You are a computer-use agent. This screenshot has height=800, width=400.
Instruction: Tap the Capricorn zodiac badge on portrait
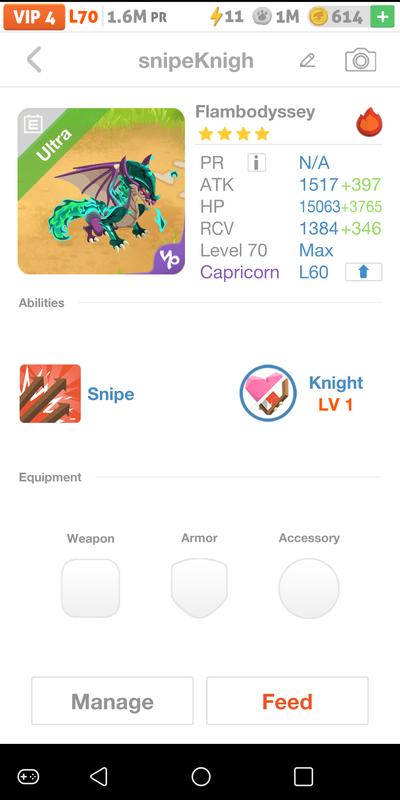pyautogui.click(x=170, y=259)
